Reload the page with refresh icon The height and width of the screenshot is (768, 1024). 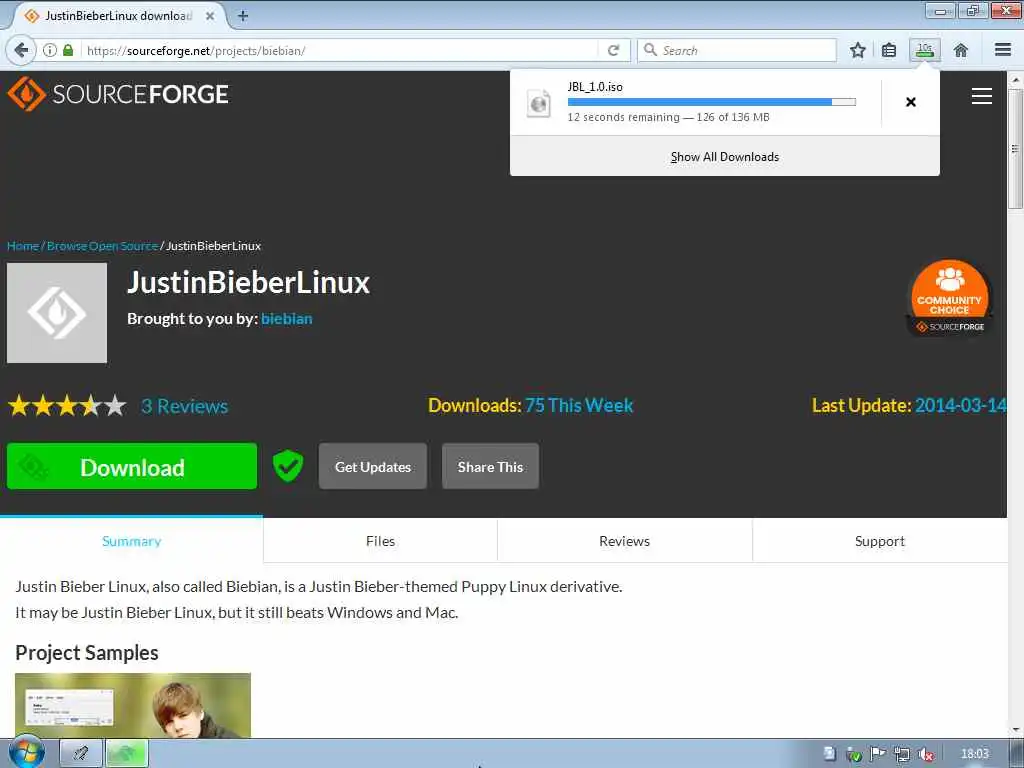coord(613,50)
